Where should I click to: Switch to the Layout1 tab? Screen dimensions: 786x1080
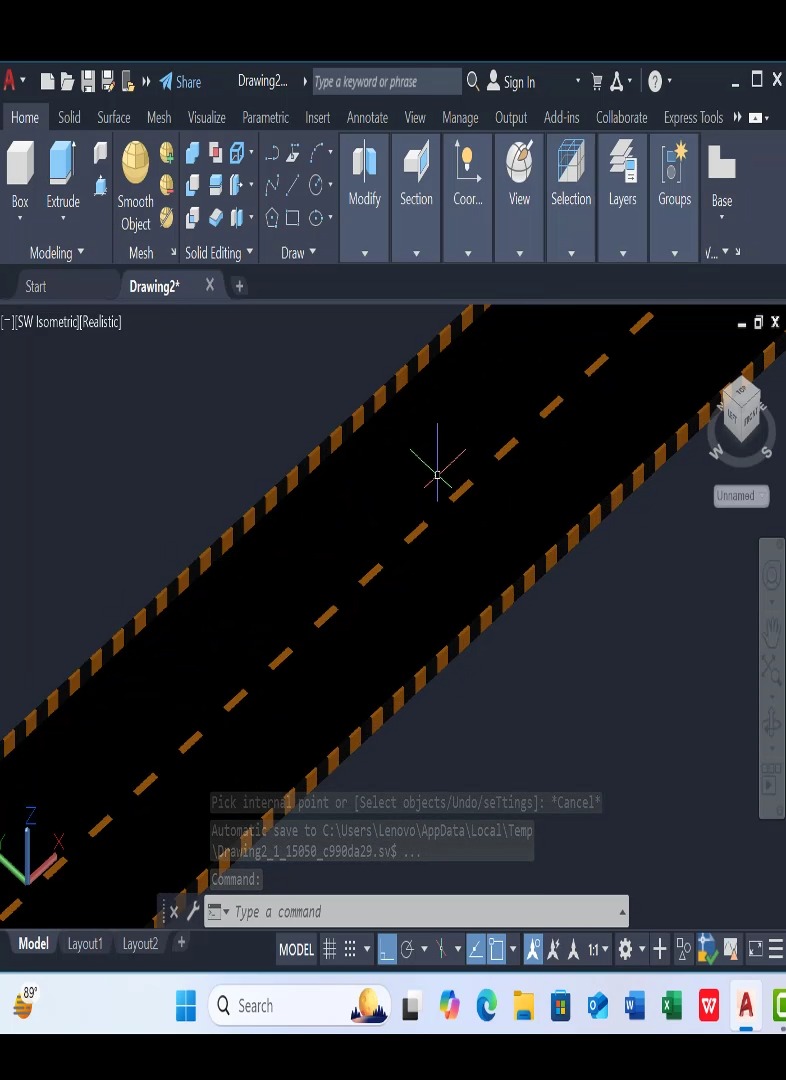click(x=85, y=944)
